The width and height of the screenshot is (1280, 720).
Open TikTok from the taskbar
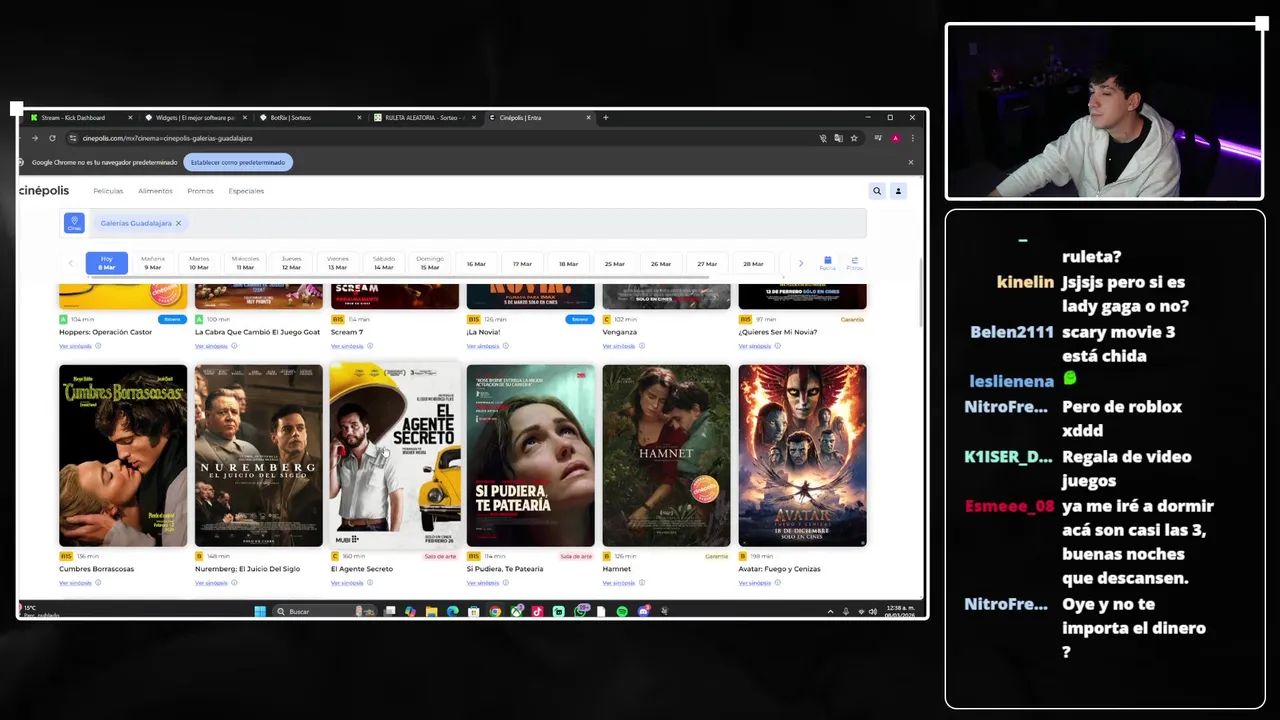coord(537,611)
